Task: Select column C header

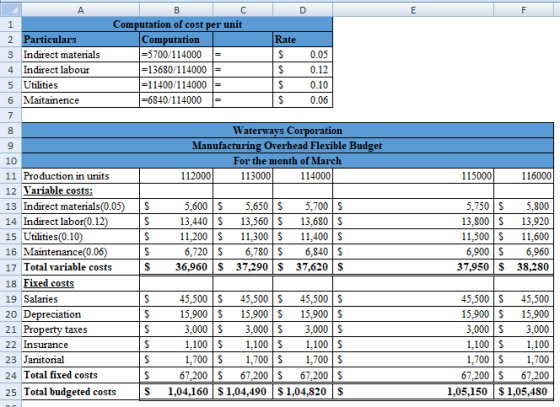Action: [x=243, y=10]
